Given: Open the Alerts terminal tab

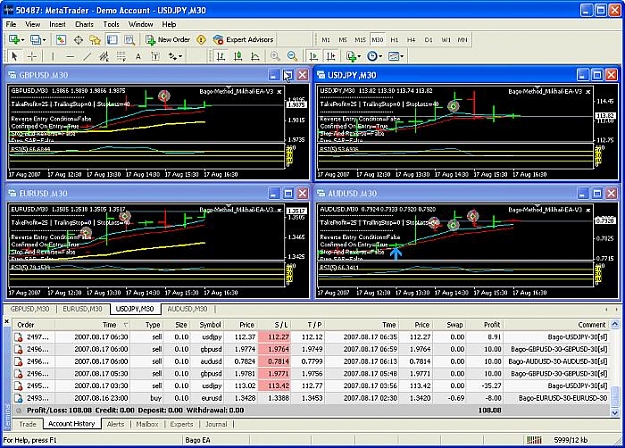Looking at the screenshot, I should 115,424.
